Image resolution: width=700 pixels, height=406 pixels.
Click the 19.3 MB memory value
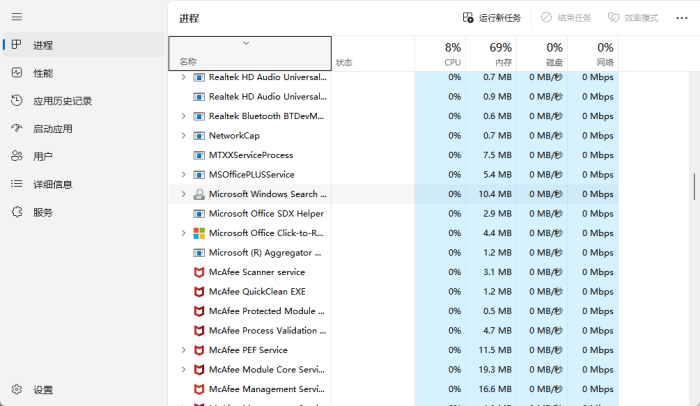[x=495, y=369]
